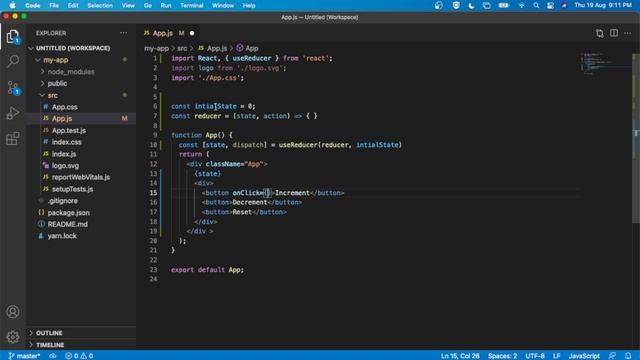Open the View menu
The image size is (640, 360).
point(128,5)
